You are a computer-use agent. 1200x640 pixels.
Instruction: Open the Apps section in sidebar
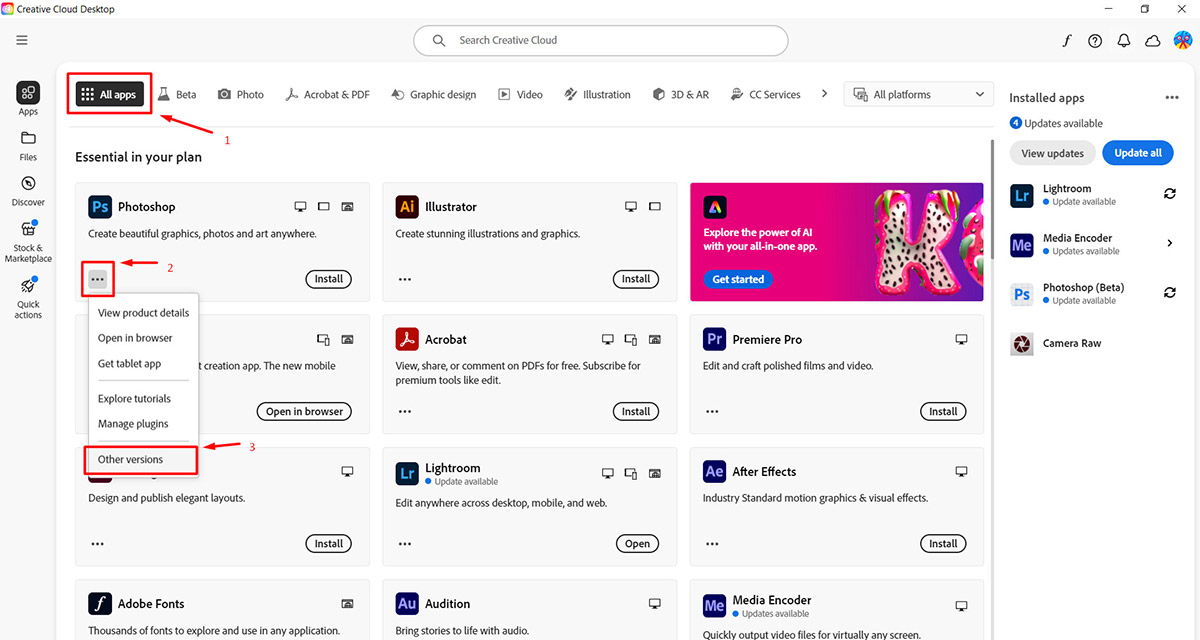point(28,99)
